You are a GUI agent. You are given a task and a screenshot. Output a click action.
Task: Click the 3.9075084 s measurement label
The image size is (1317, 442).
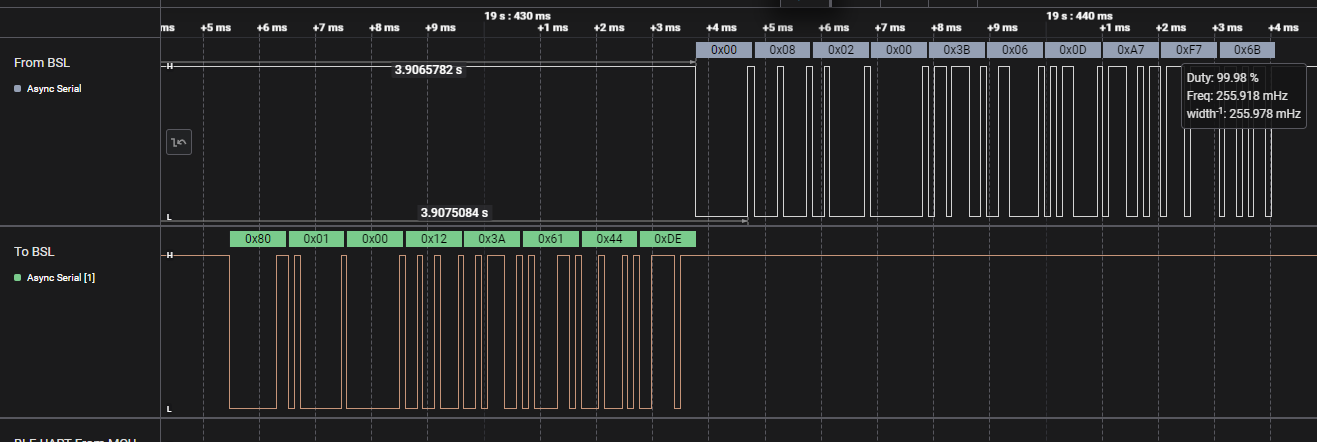click(x=455, y=212)
